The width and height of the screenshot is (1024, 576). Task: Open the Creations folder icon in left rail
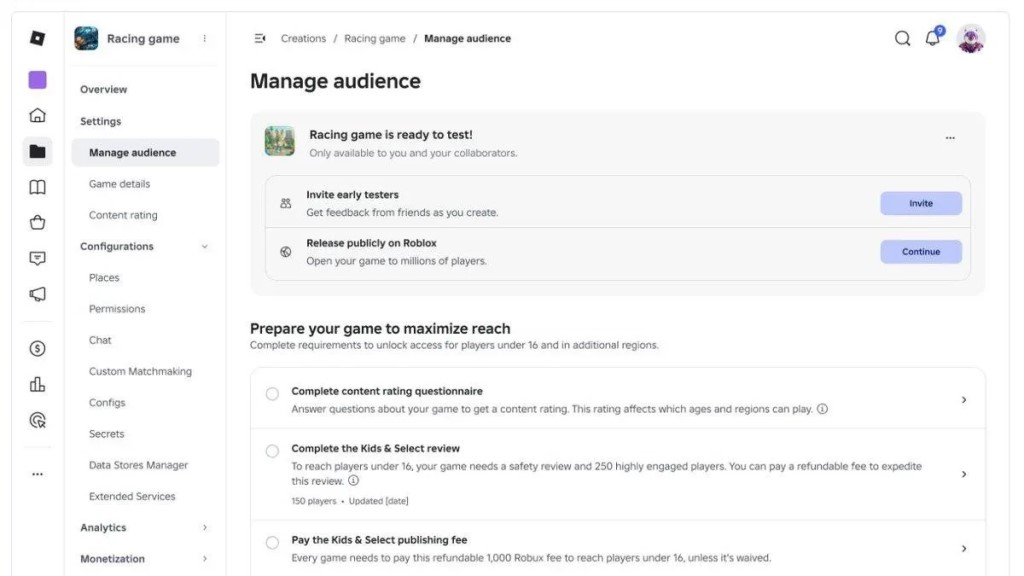tap(37, 152)
